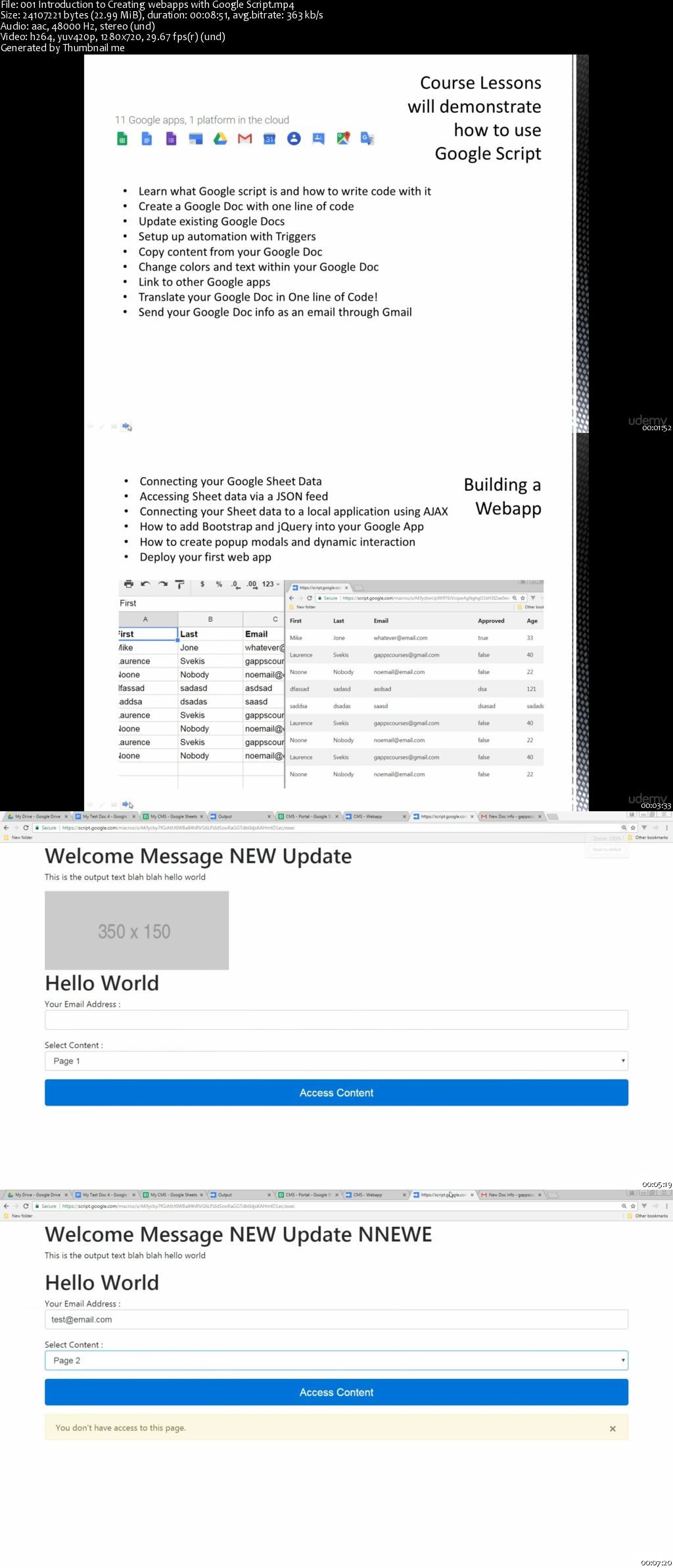Open 'My Drive - Google Drive' tab above Page 1 form
The width and height of the screenshot is (673, 1568).
click(37, 817)
